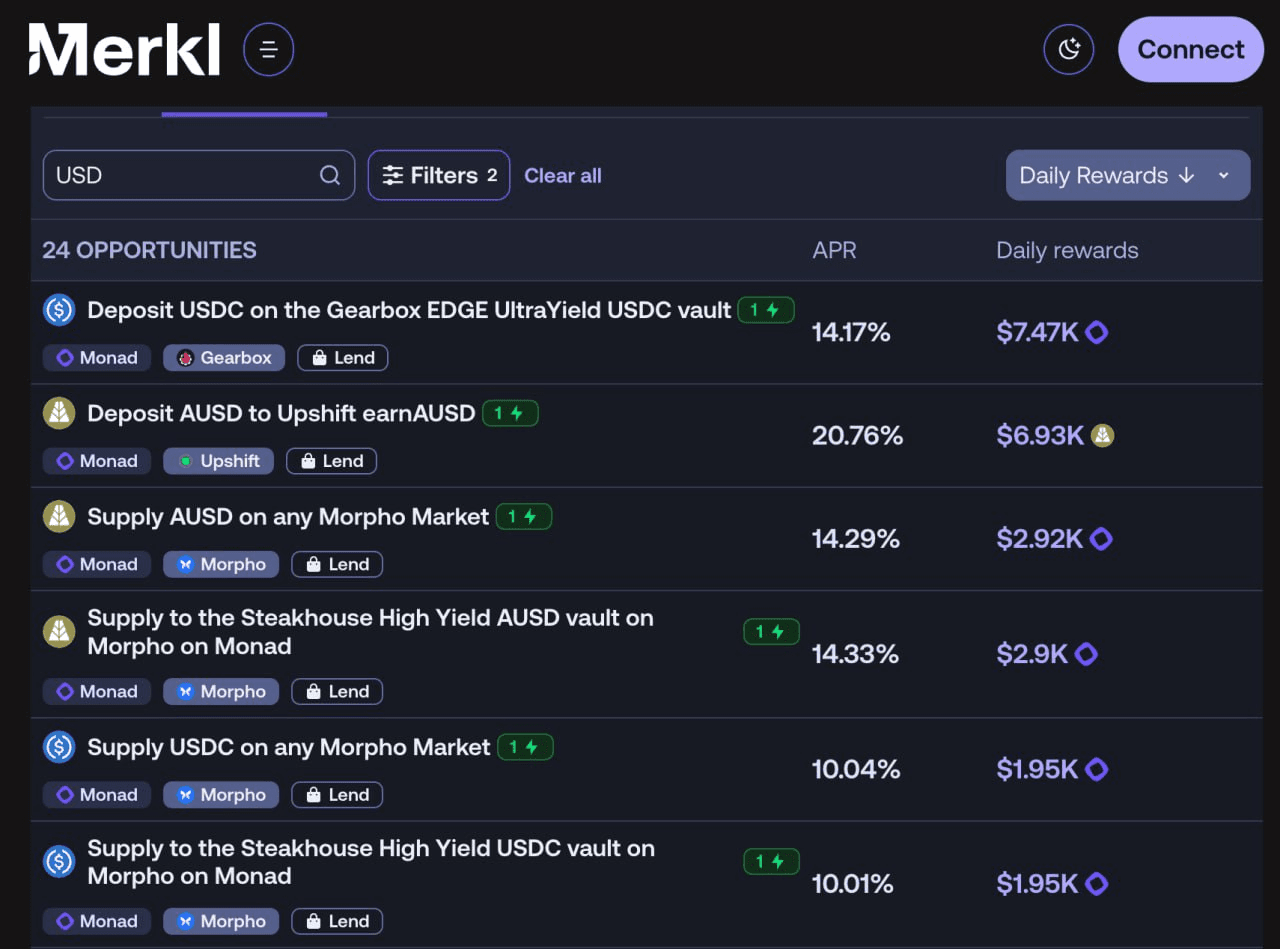Click the Connect wallet button

[1190, 50]
